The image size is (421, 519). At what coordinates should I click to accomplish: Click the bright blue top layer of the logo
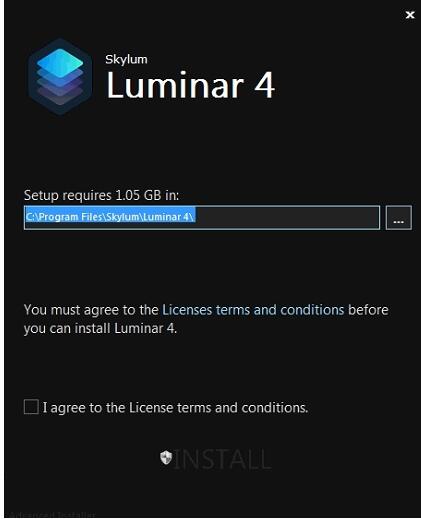(x=60, y=63)
